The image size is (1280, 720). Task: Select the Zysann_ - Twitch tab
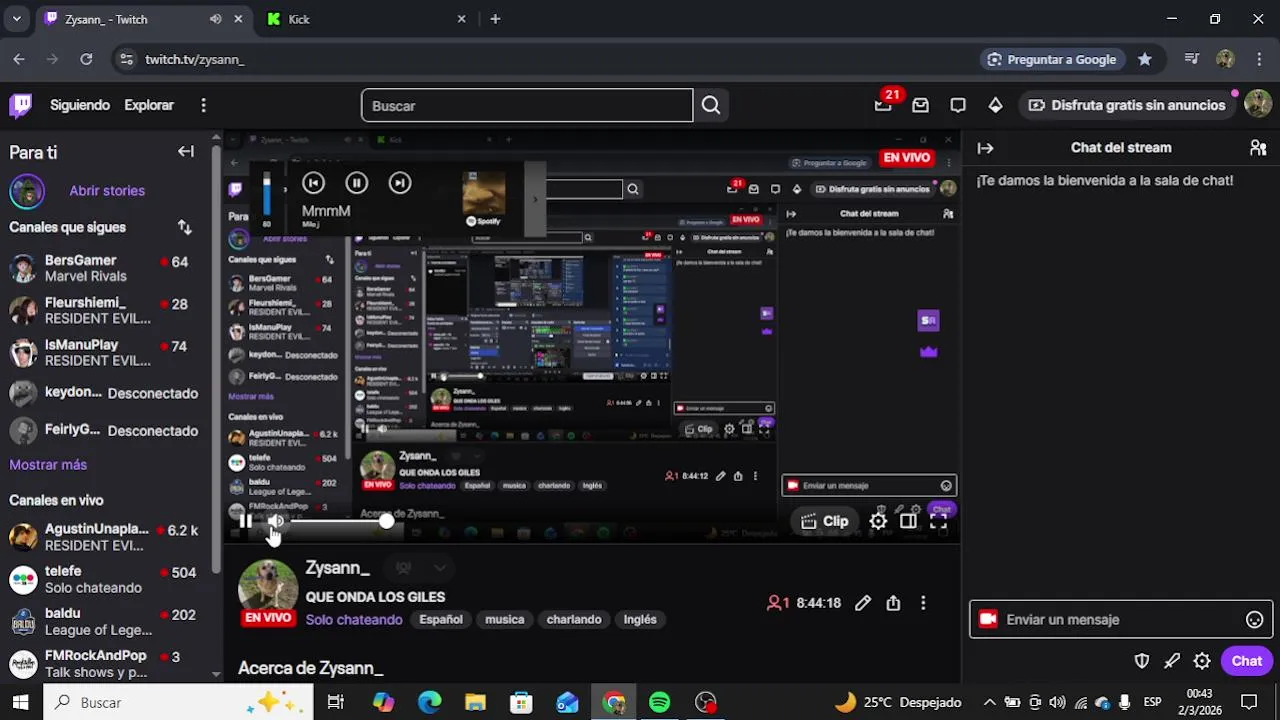144,19
